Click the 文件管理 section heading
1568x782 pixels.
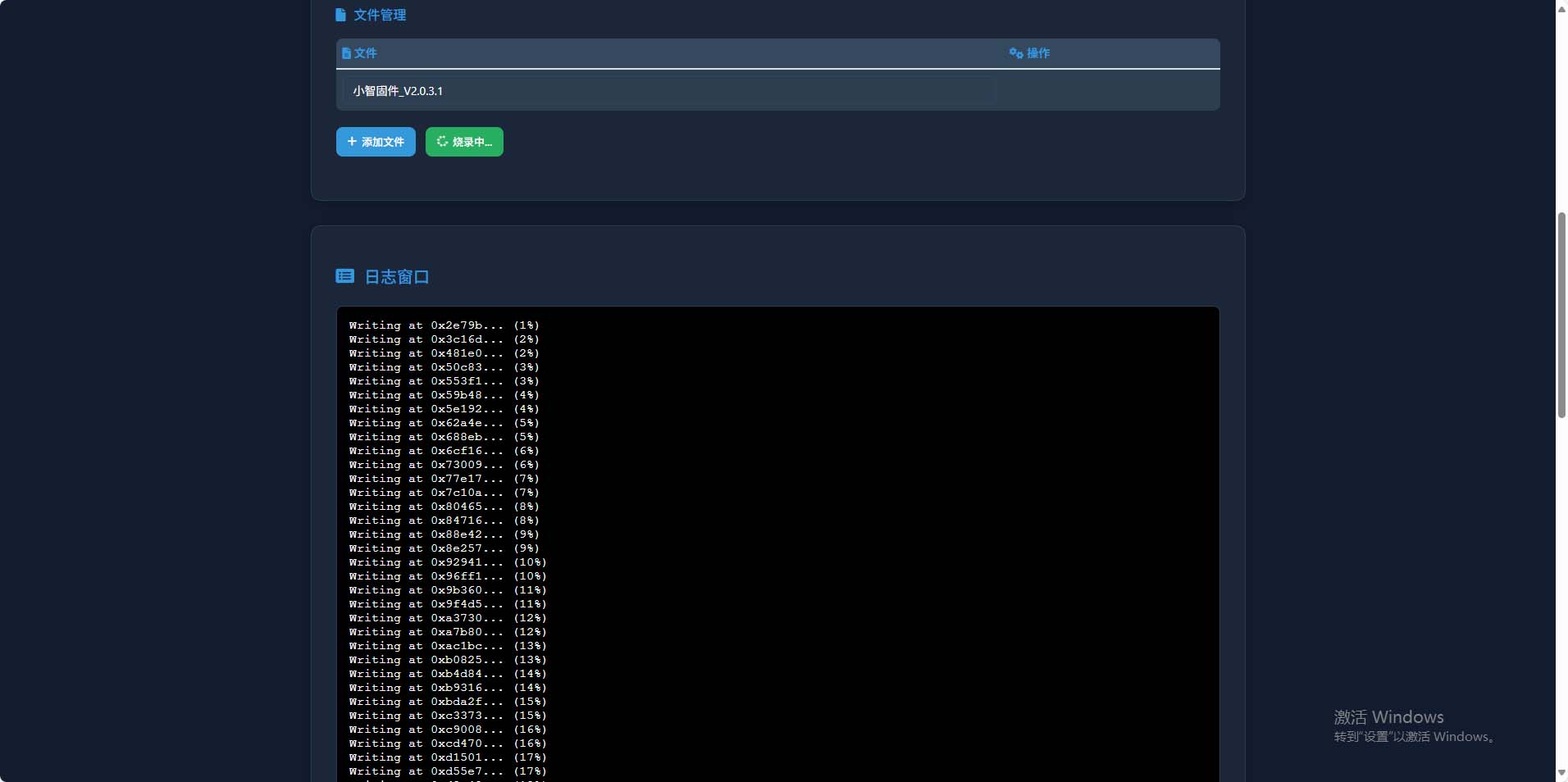pos(379,15)
